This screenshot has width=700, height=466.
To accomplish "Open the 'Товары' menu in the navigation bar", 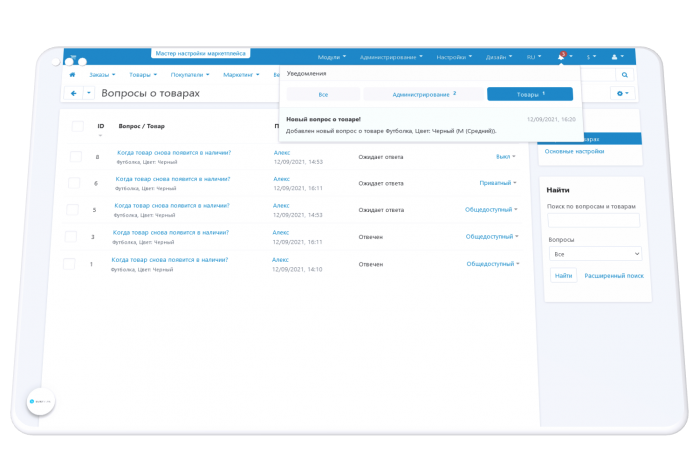I will 143,75.
